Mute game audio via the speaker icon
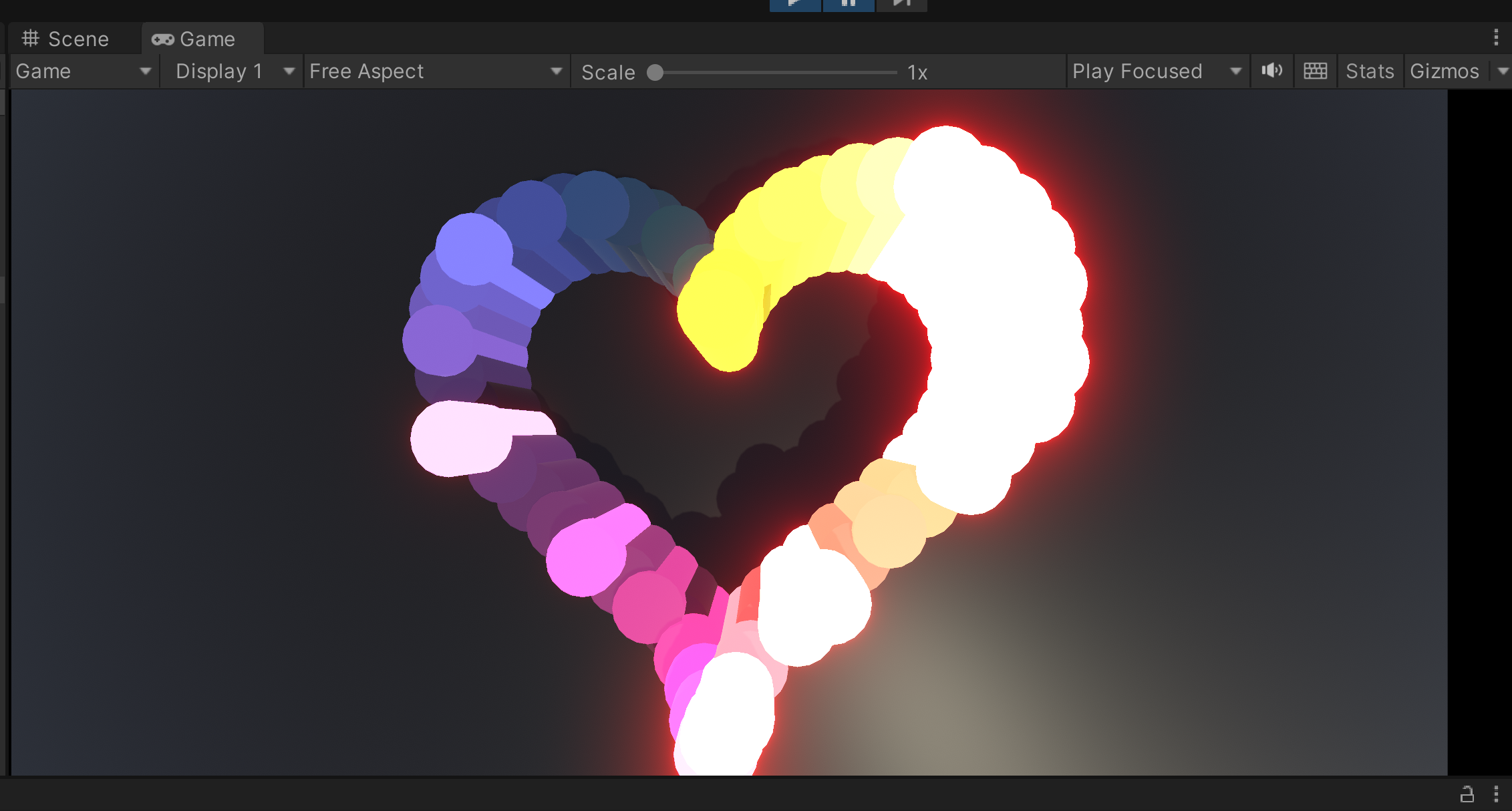Screen dimensions: 1512x811 coord(1271,71)
